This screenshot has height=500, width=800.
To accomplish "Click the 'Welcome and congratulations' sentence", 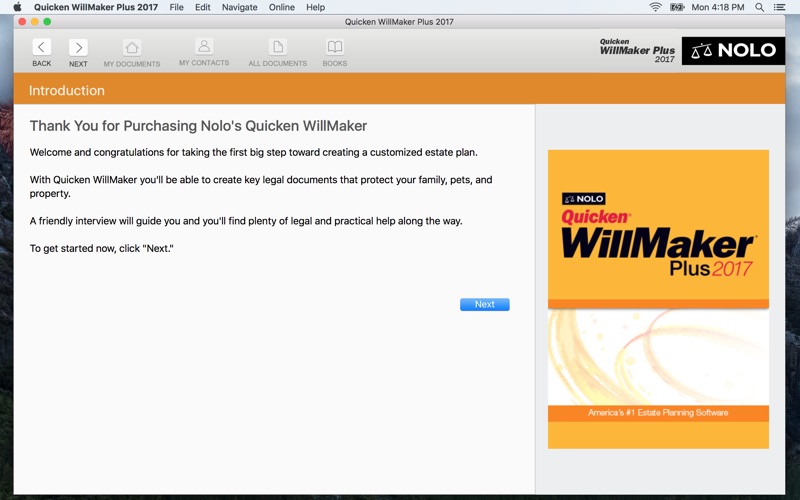I will click(254, 152).
